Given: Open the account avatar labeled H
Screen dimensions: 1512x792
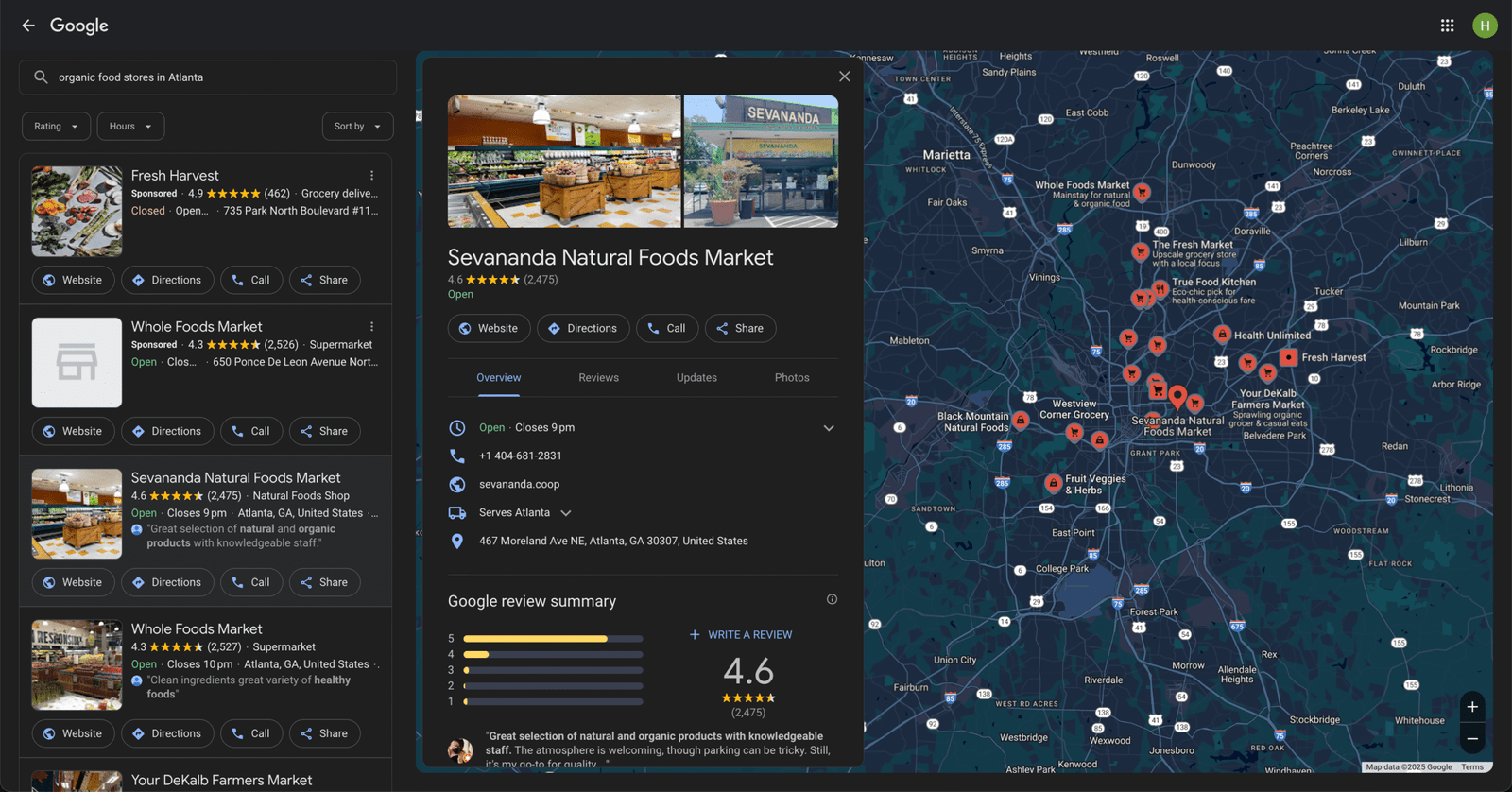Looking at the screenshot, I should (1485, 26).
